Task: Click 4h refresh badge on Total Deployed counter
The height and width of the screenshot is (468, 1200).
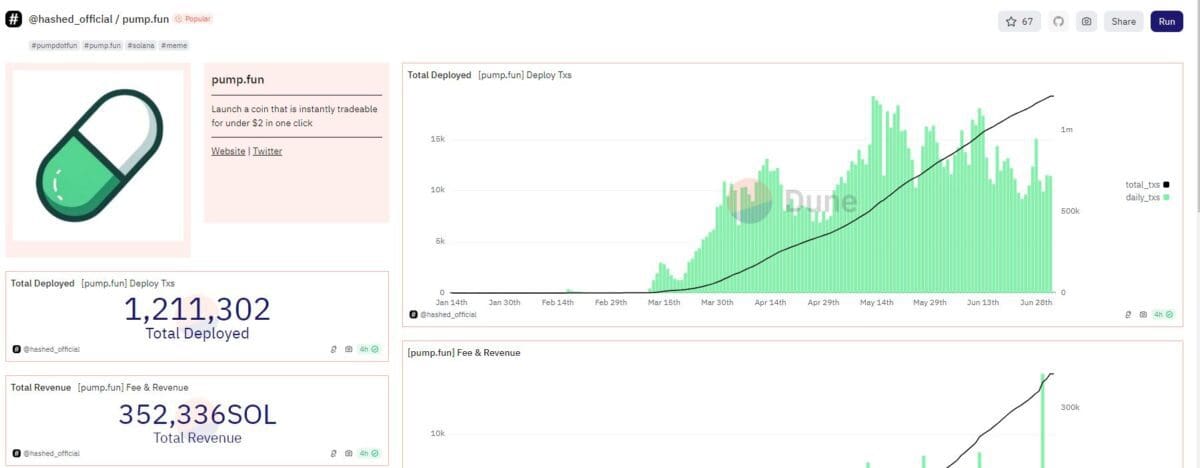Action: click(370, 349)
